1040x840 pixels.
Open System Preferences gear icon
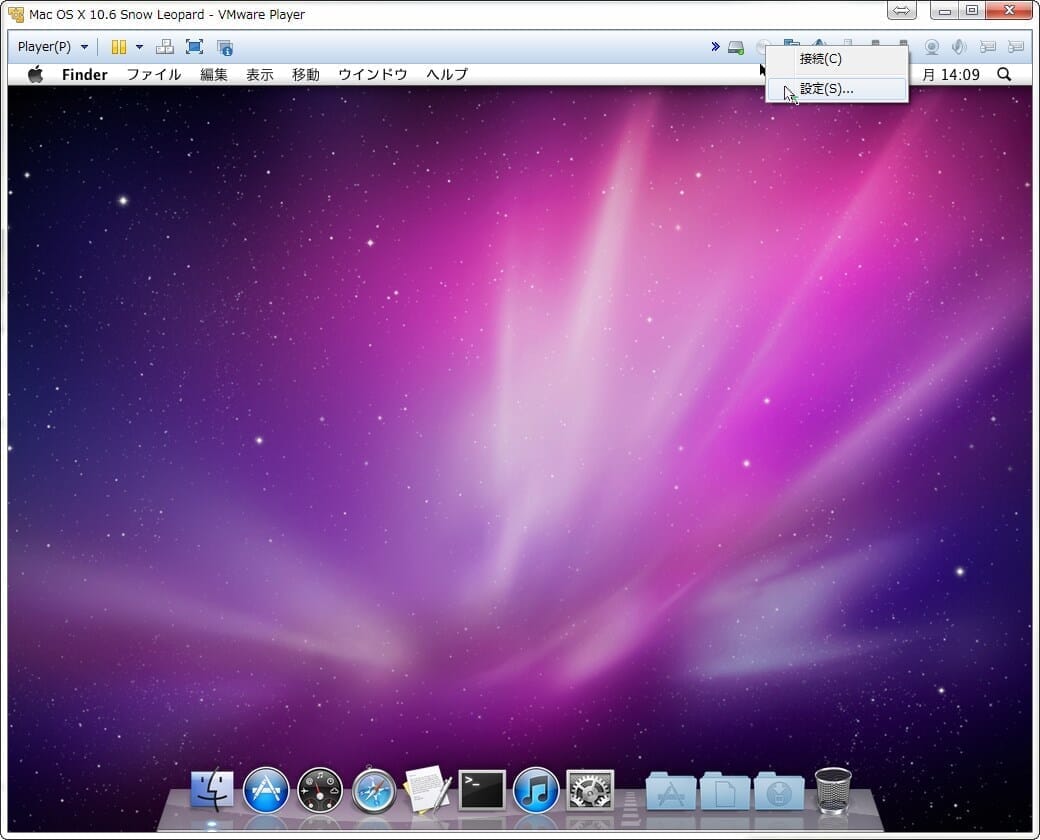(x=590, y=790)
